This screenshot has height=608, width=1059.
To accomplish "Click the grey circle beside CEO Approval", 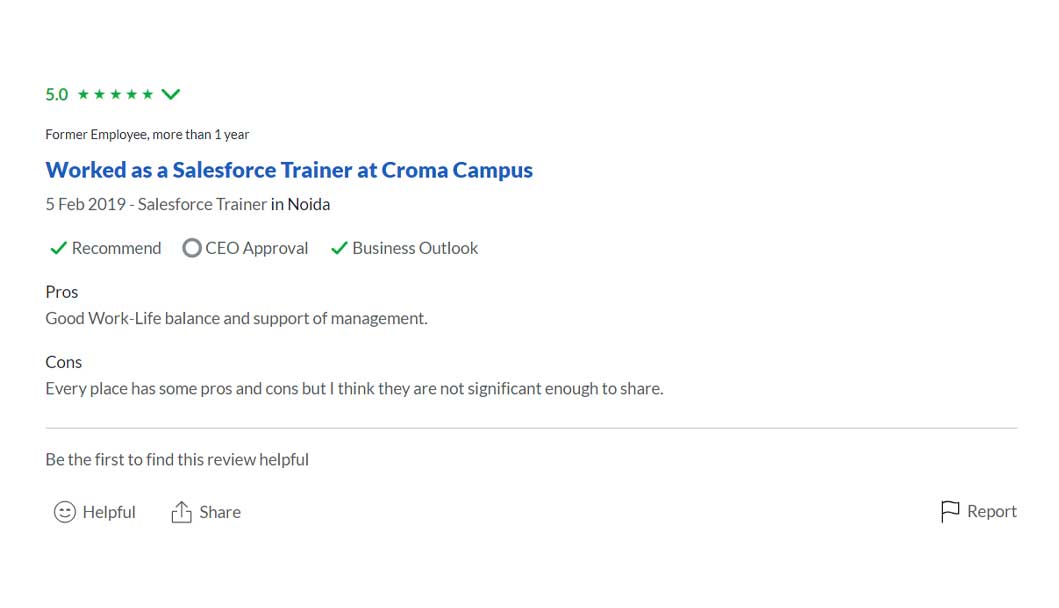I will click(192, 248).
